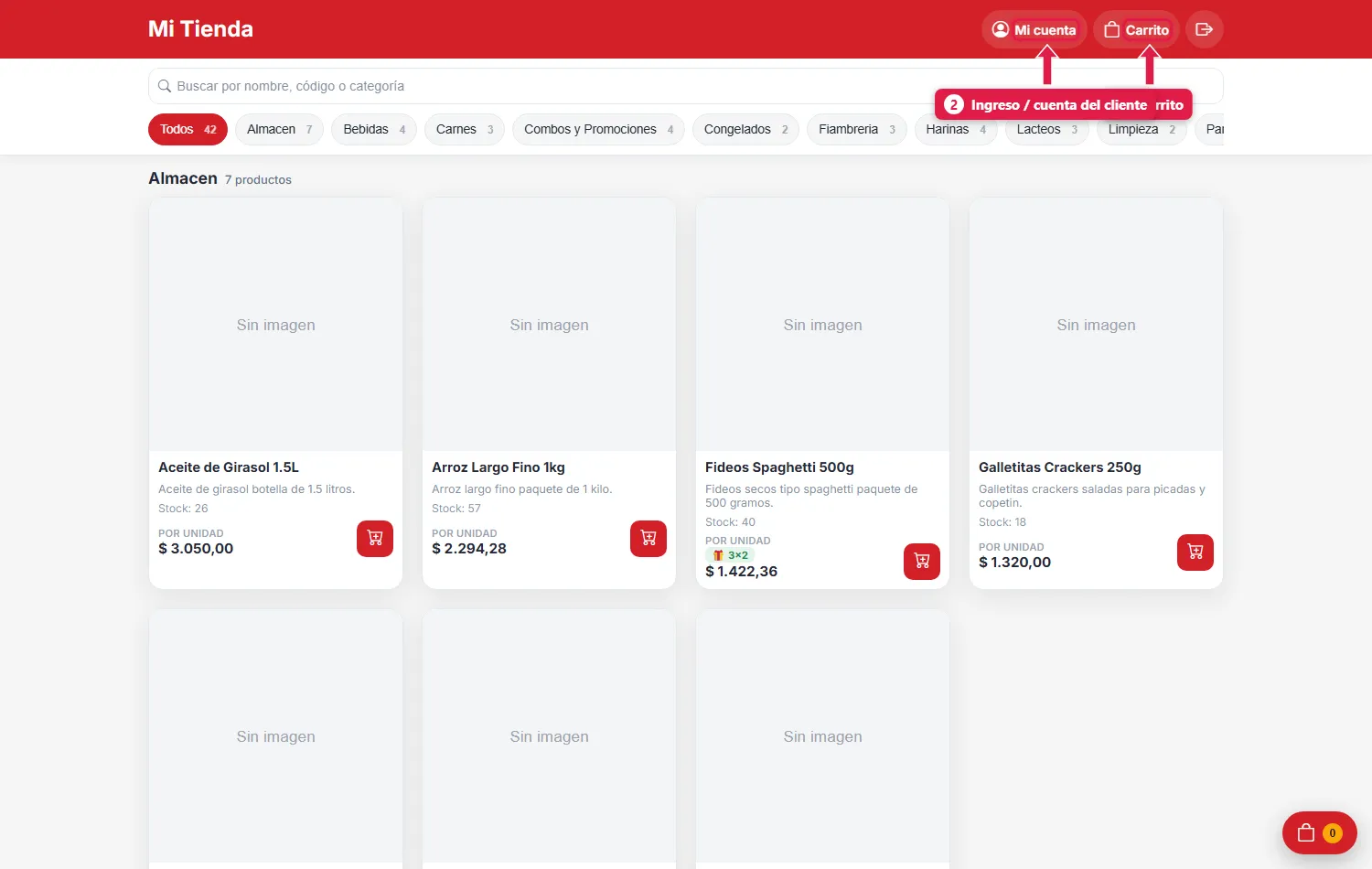Click the price $ 3.050,00
The height and width of the screenshot is (869, 1372).
tap(196, 549)
